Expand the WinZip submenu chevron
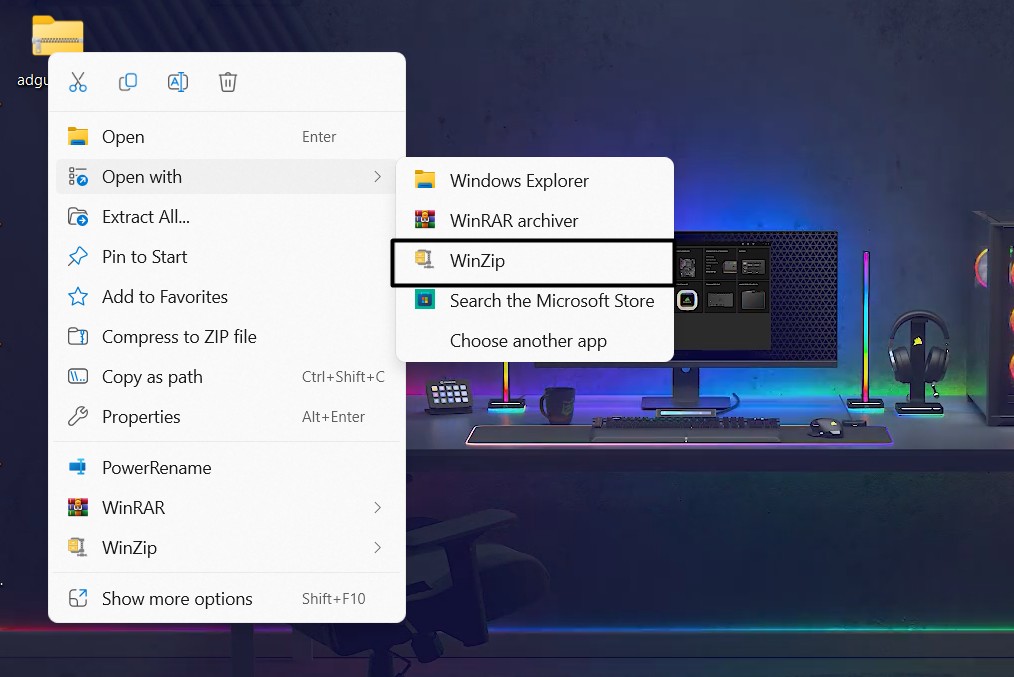 click(377, 547)
